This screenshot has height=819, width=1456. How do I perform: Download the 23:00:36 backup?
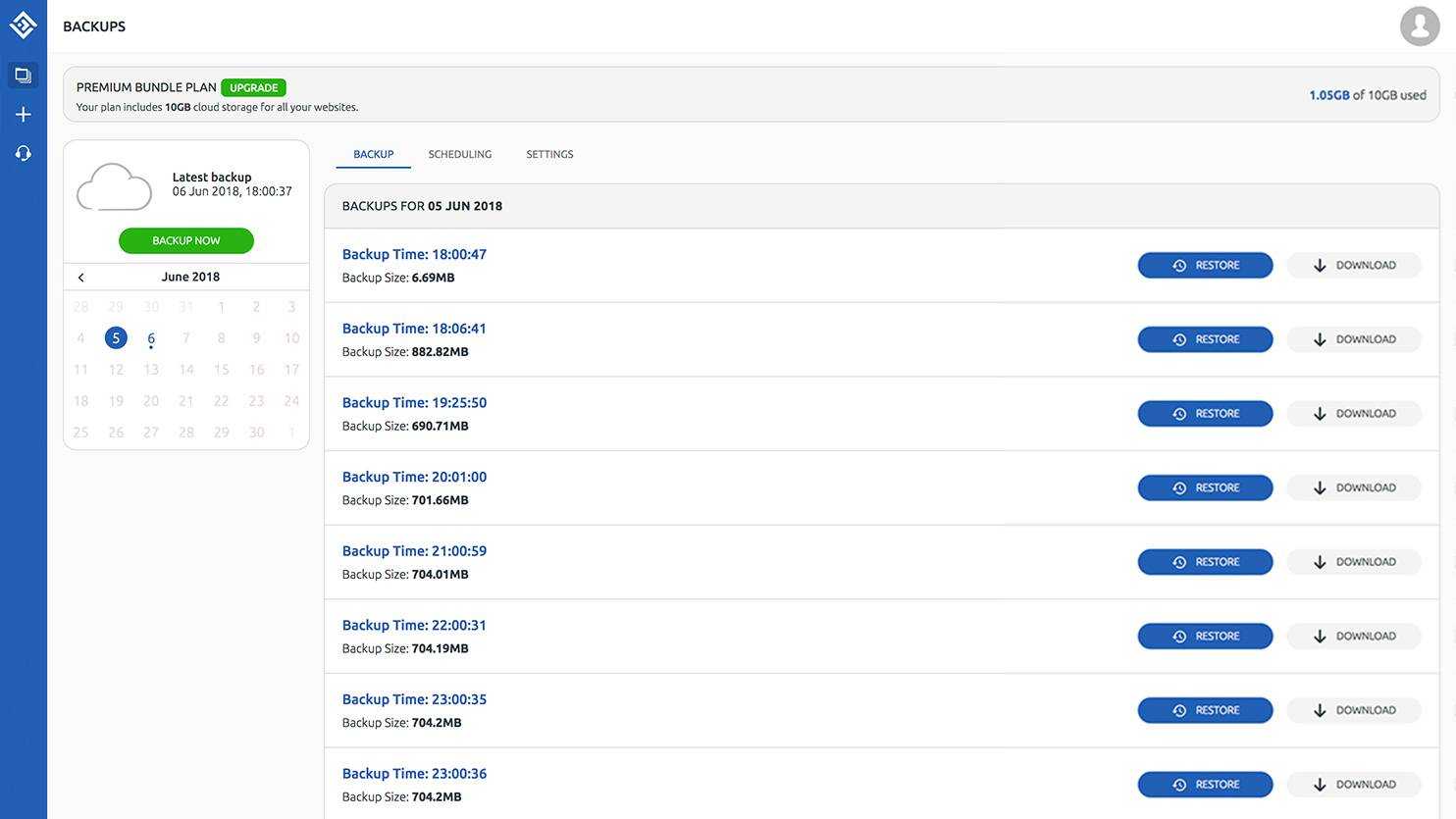pyautogui.click(x=1354, y=785)
